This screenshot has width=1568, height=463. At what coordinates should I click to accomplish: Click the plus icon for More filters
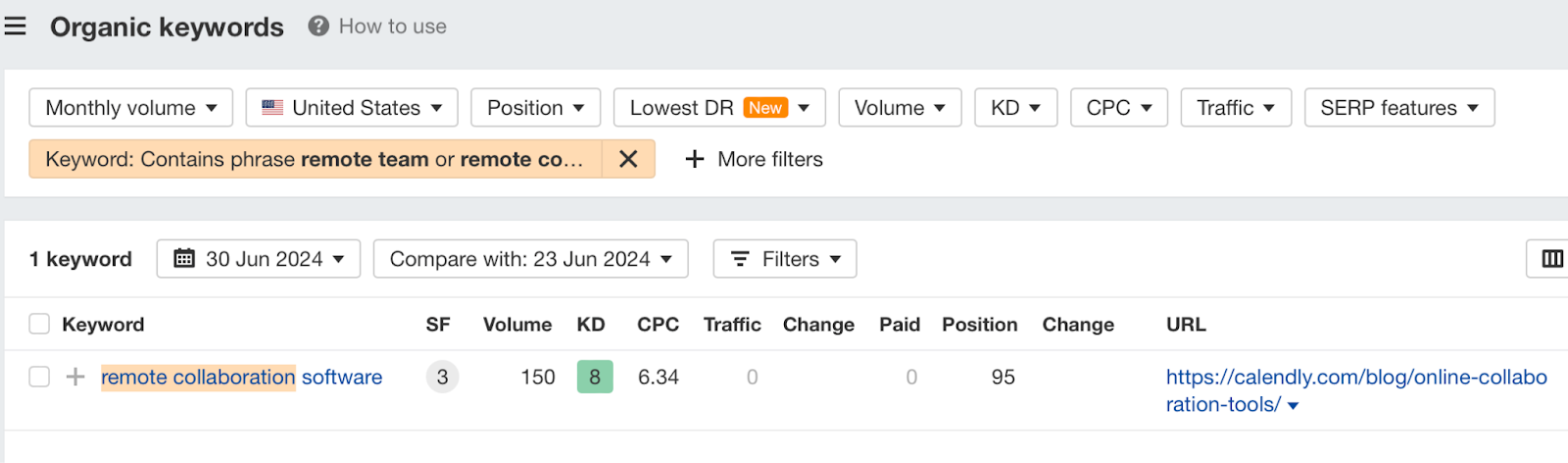tap(695, 159)
